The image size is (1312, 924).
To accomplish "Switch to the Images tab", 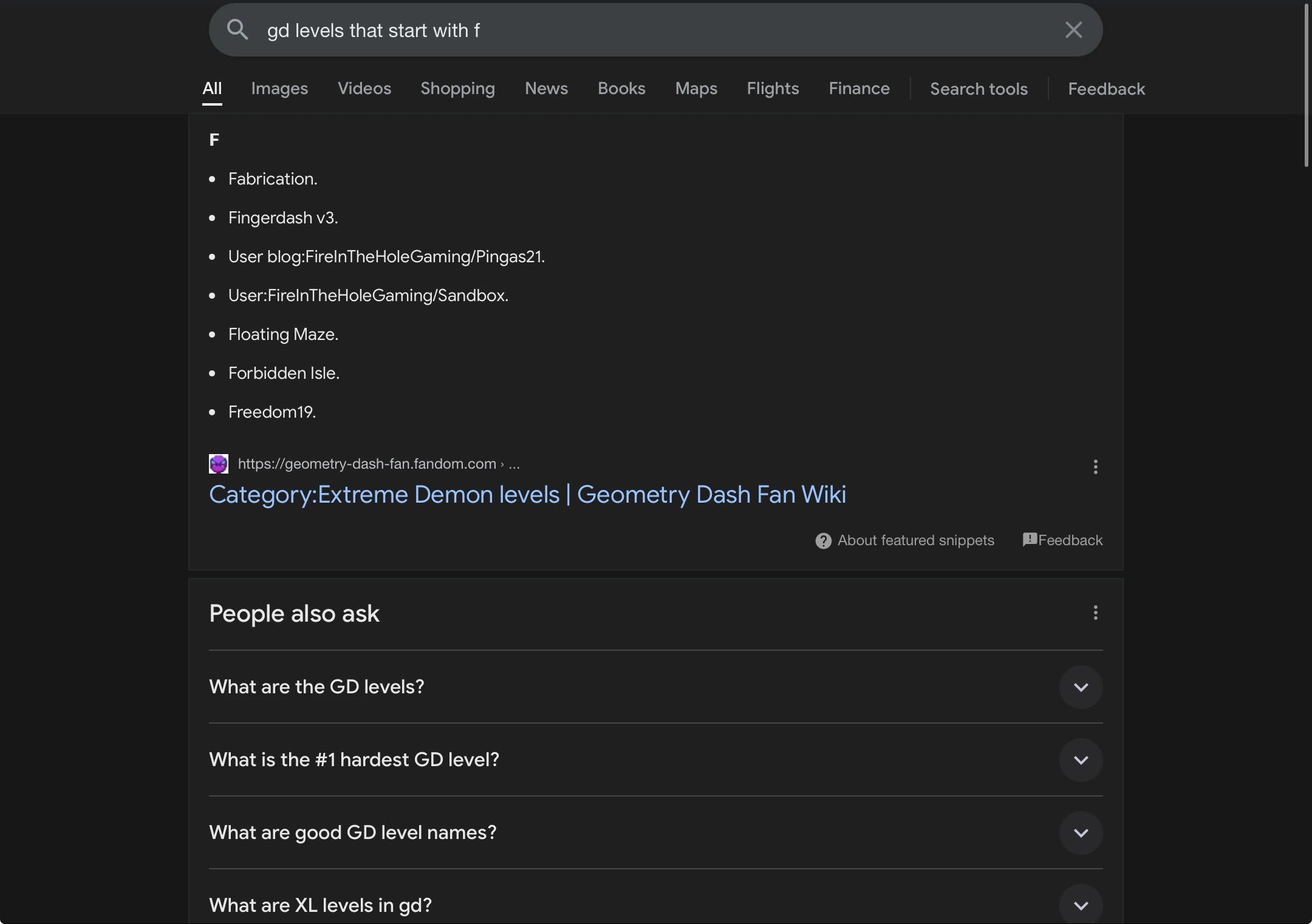I will click(279, 89).
